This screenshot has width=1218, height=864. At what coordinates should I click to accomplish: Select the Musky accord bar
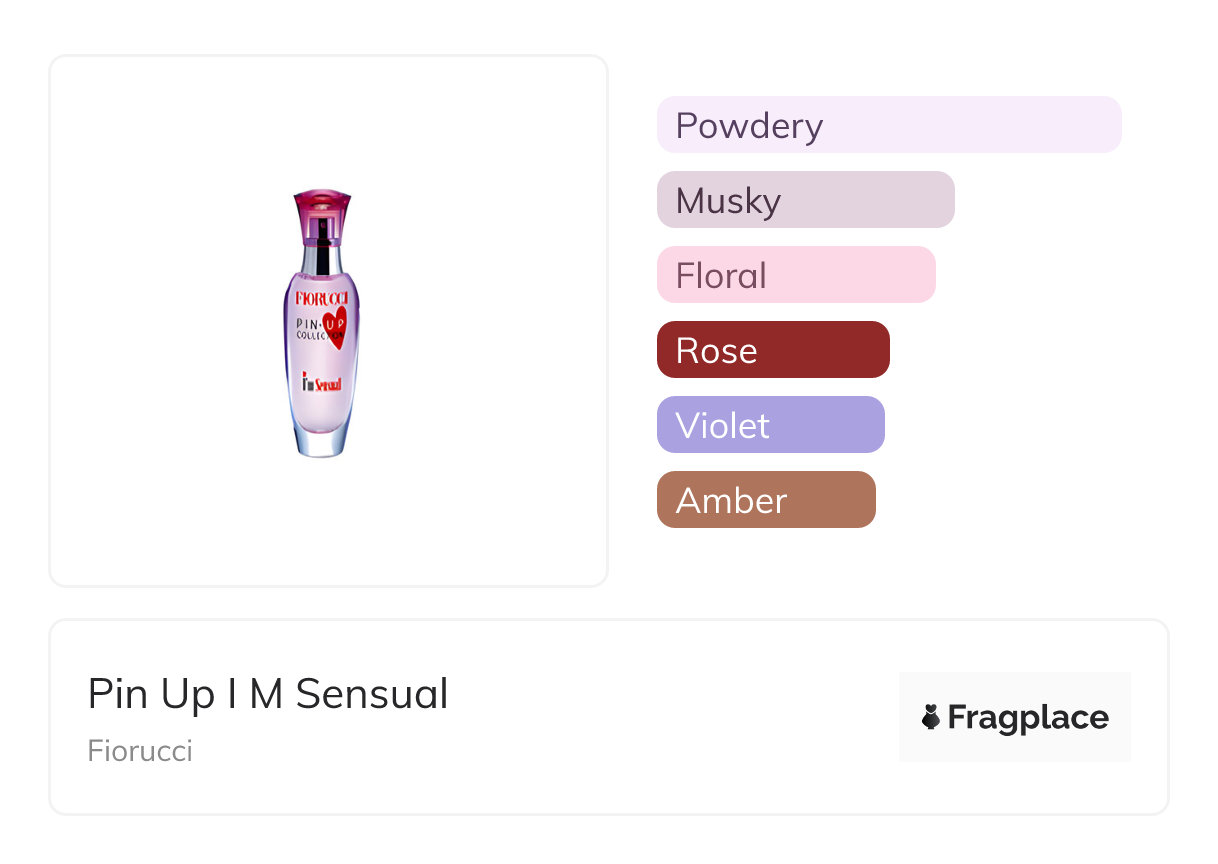tap(805, 200)
